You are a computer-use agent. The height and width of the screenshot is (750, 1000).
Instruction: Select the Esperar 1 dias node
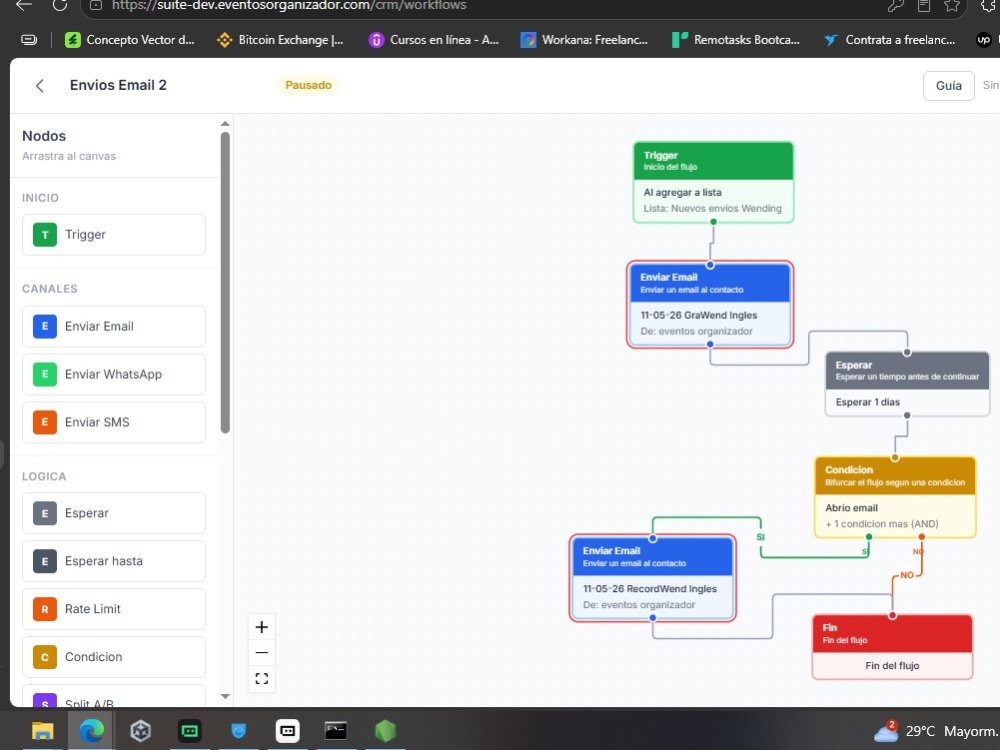[x=908, y=384]
